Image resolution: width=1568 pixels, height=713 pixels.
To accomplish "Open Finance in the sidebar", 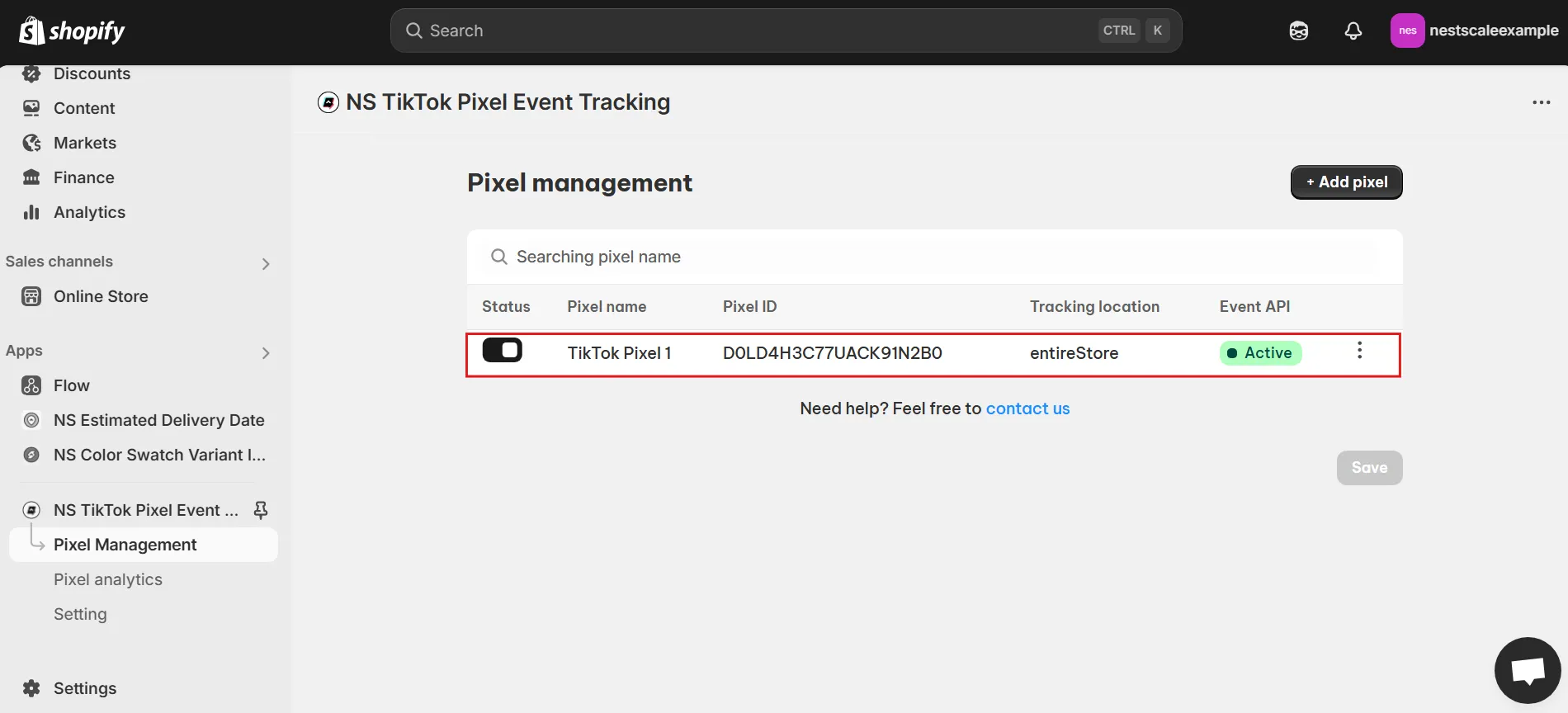I will coord(84,177).
